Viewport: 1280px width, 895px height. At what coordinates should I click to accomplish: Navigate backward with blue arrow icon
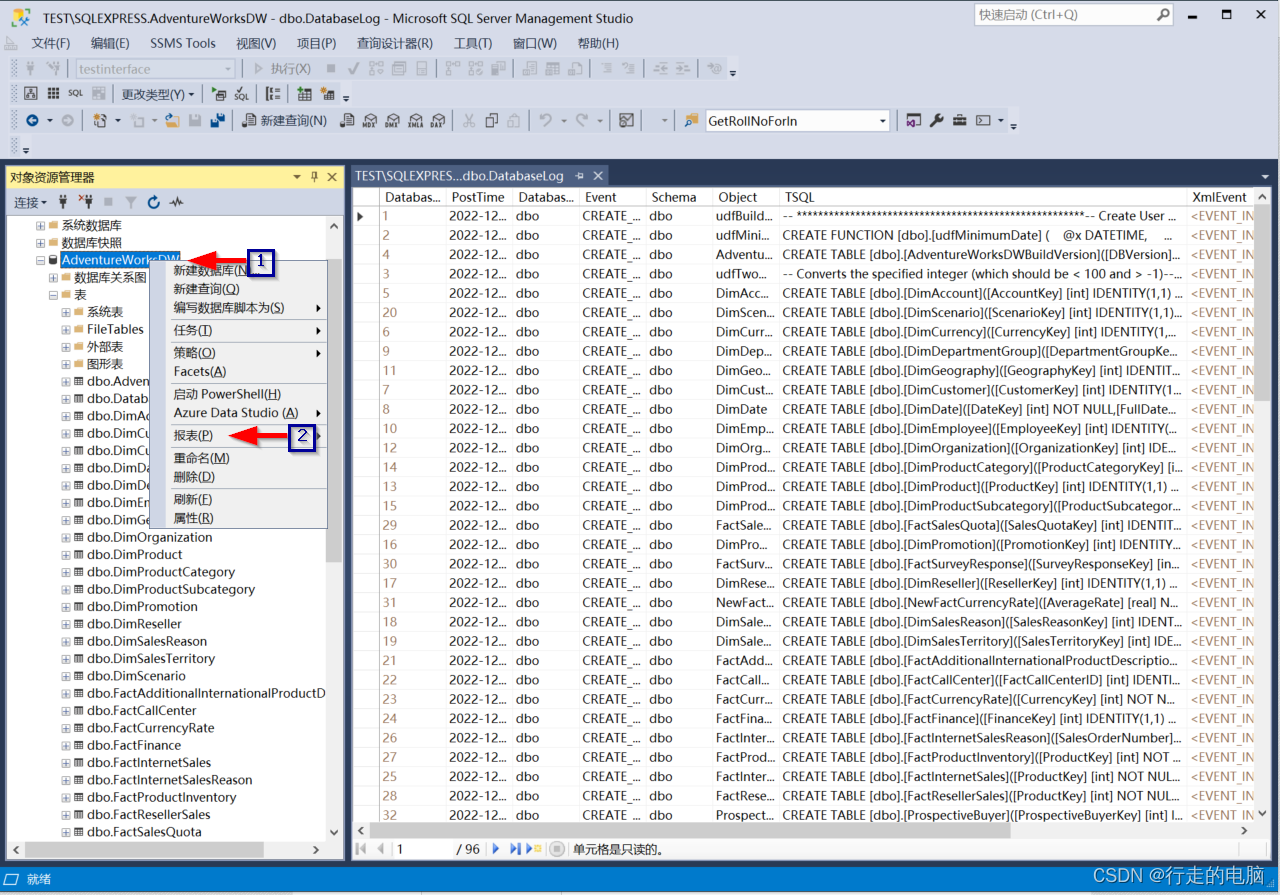[x=33, y=120]
